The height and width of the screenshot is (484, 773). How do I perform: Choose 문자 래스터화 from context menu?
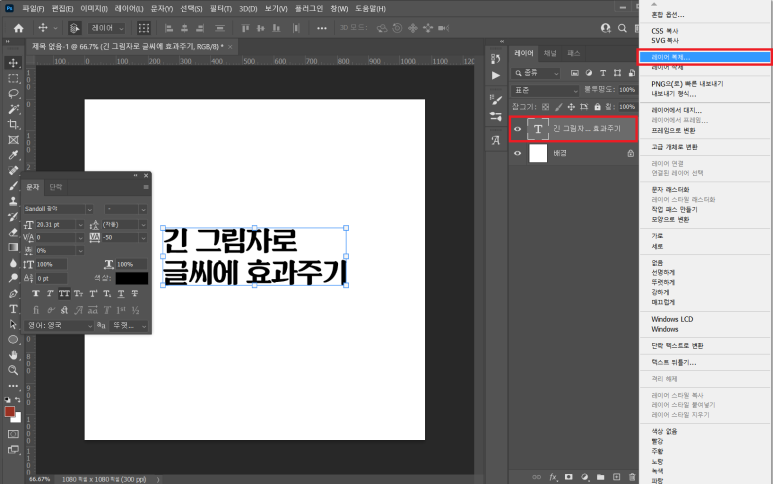[670, 190]
